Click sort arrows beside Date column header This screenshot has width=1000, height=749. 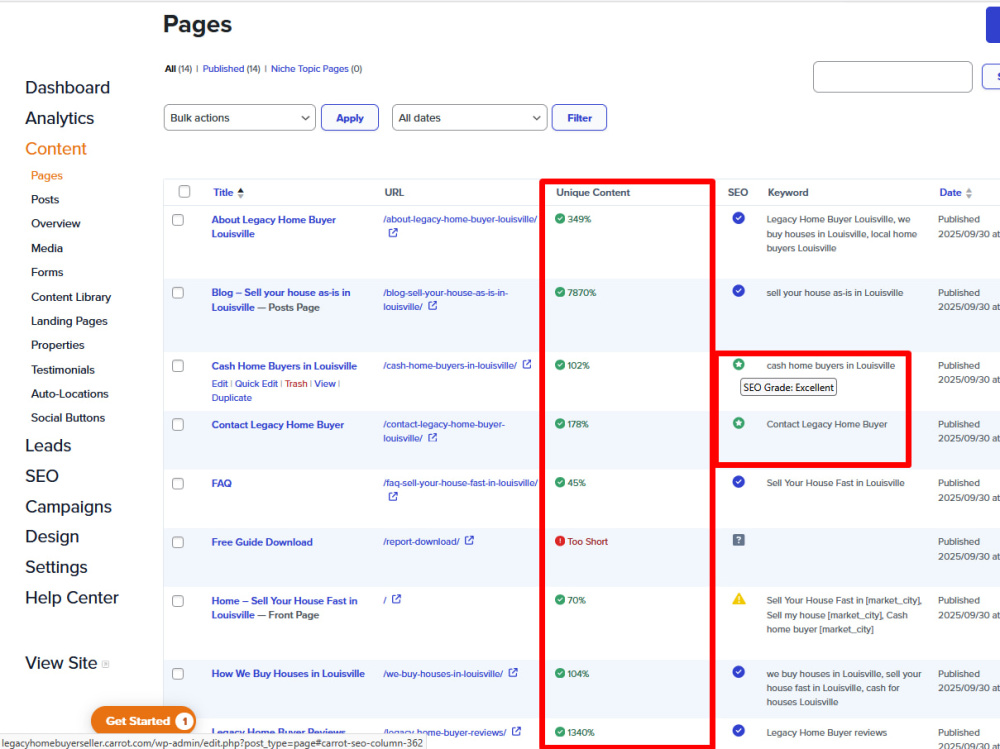tap(969, 193)
